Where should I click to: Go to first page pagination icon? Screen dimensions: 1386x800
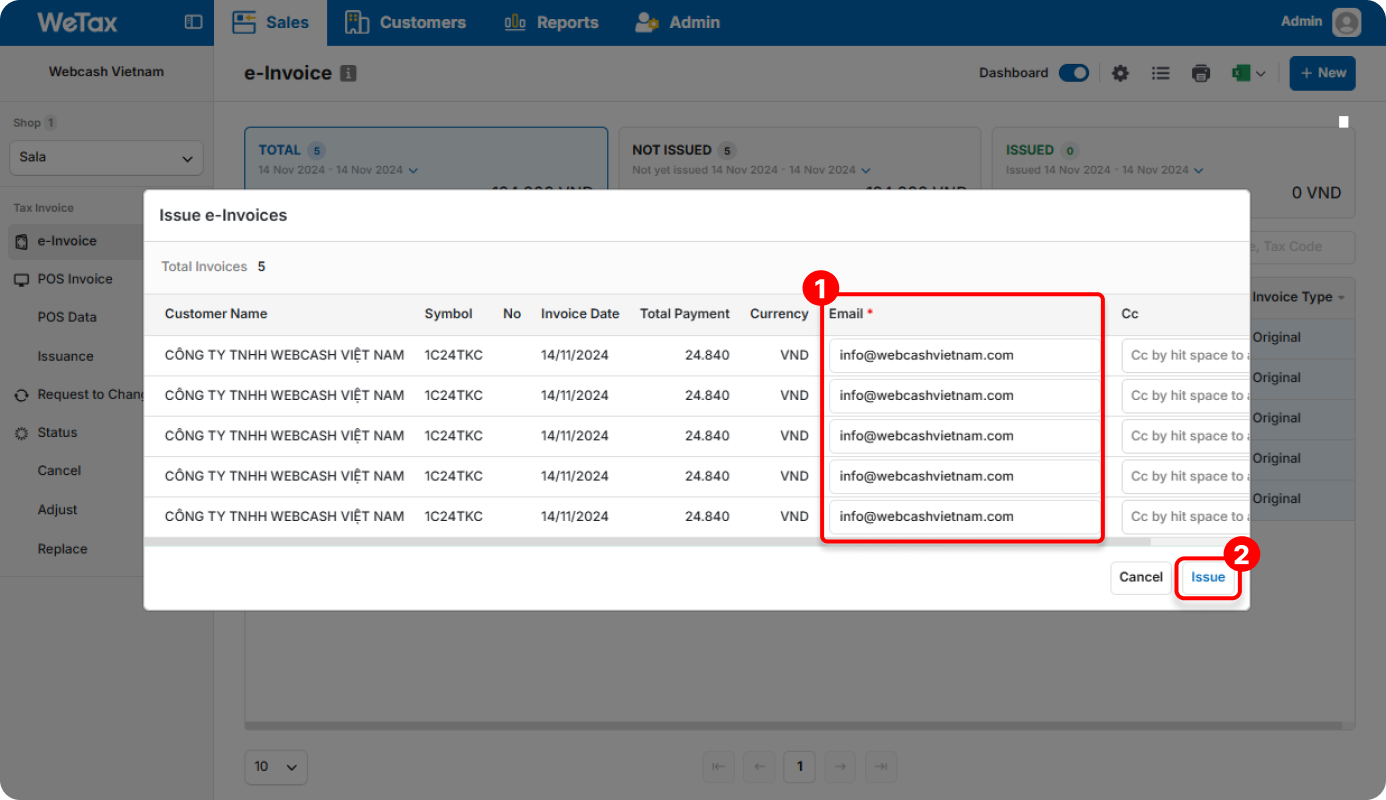718,767
